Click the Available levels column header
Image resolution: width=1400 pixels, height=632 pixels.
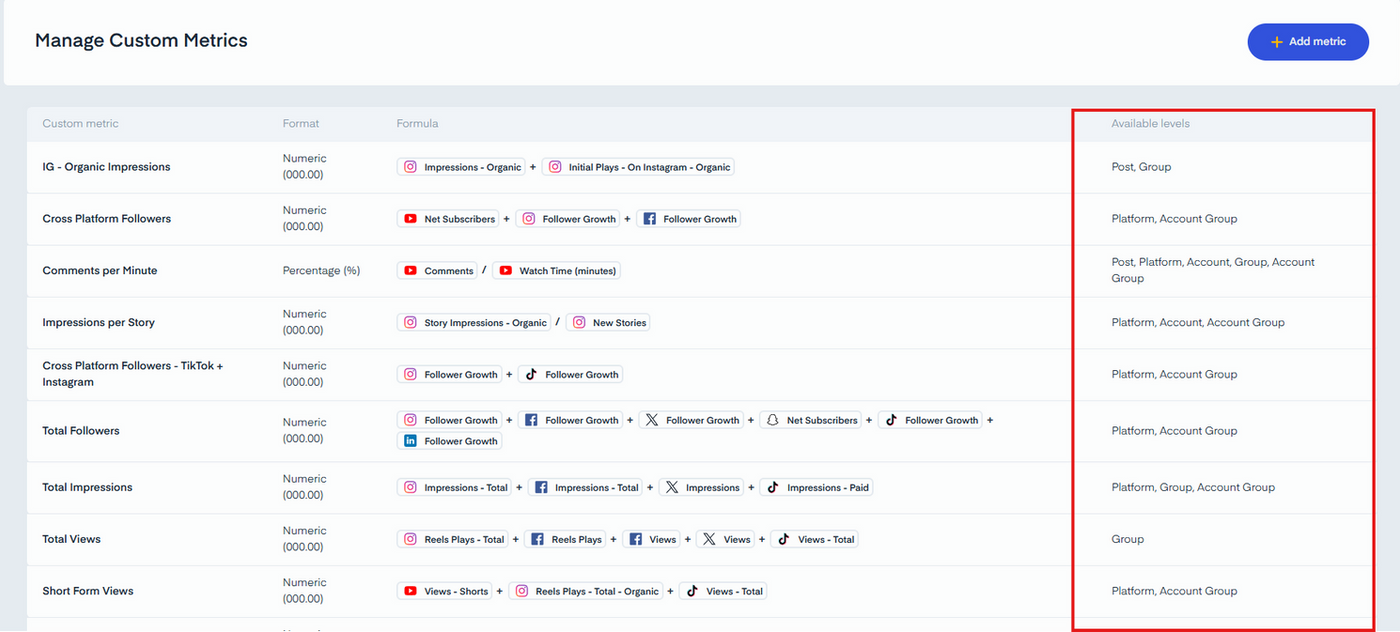pos(1150,124)
